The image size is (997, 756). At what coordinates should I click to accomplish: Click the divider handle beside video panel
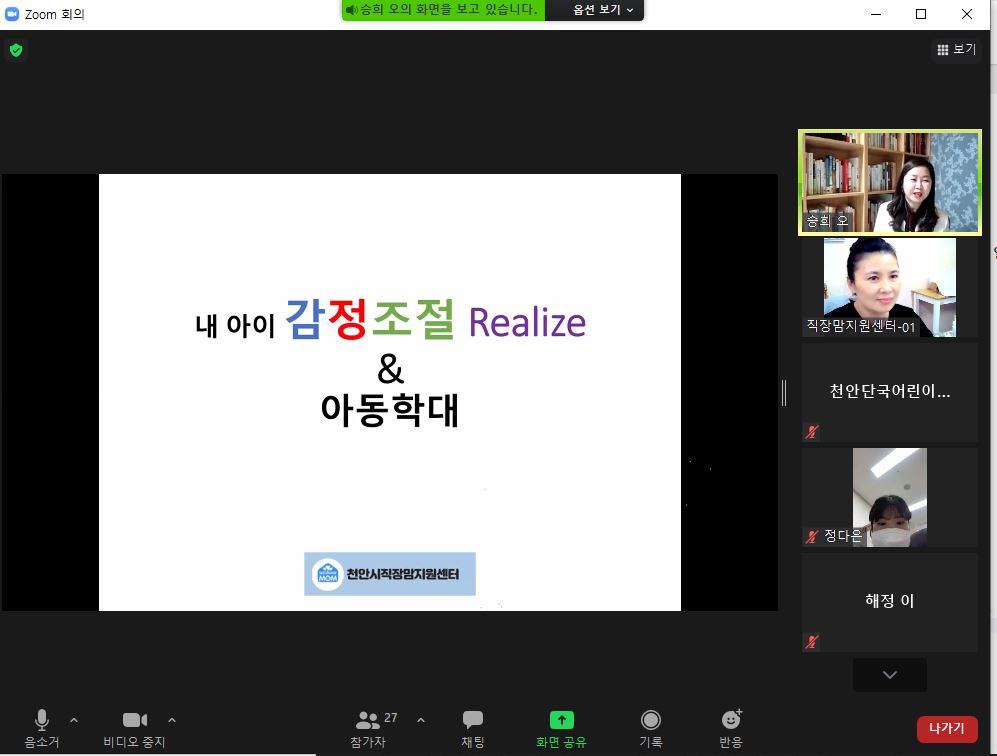pos(784,393)
